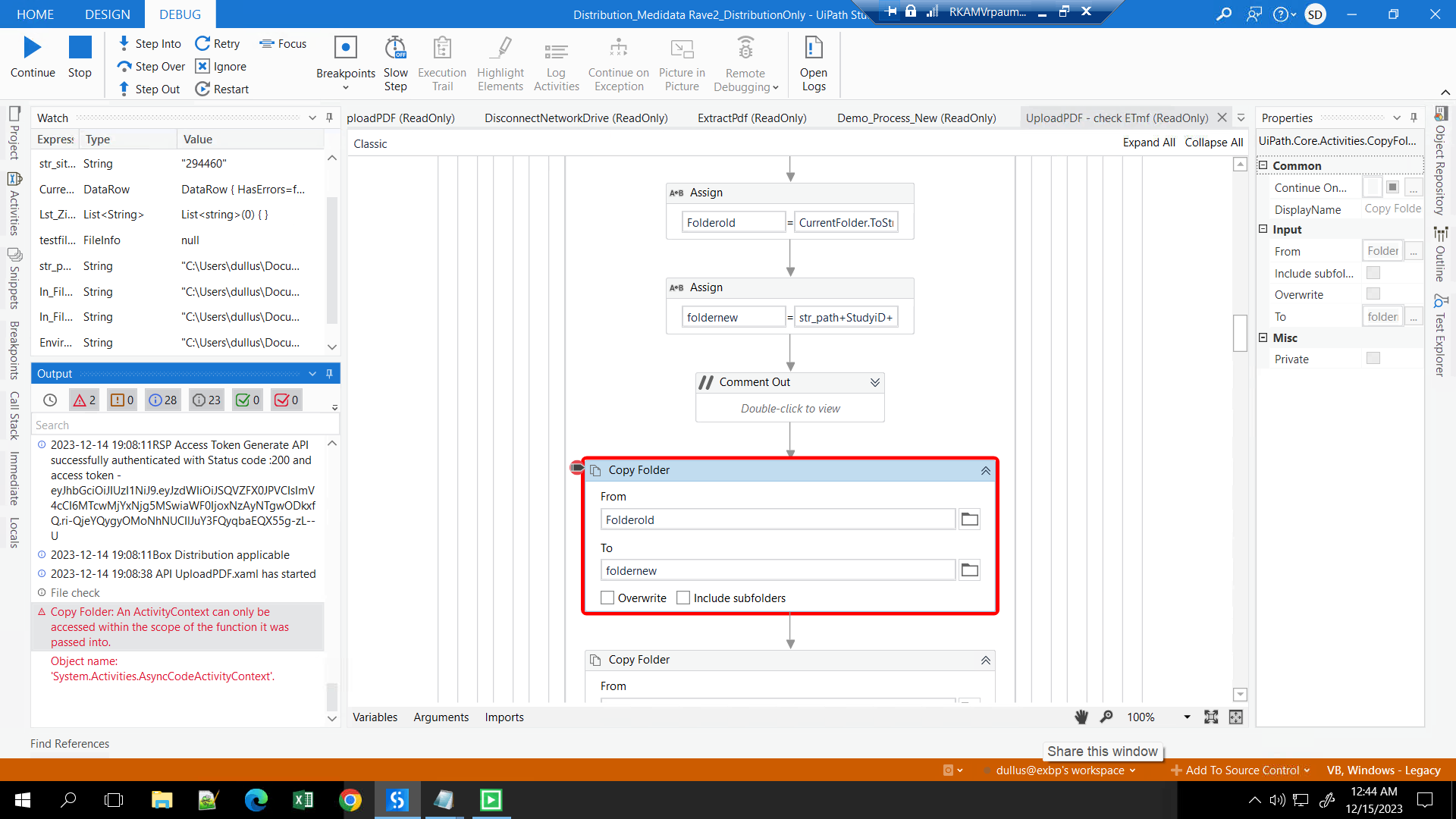Click the Stop debugging icon
The height and width of the screenshot is (819, 1456).
[x=80, y=49]
